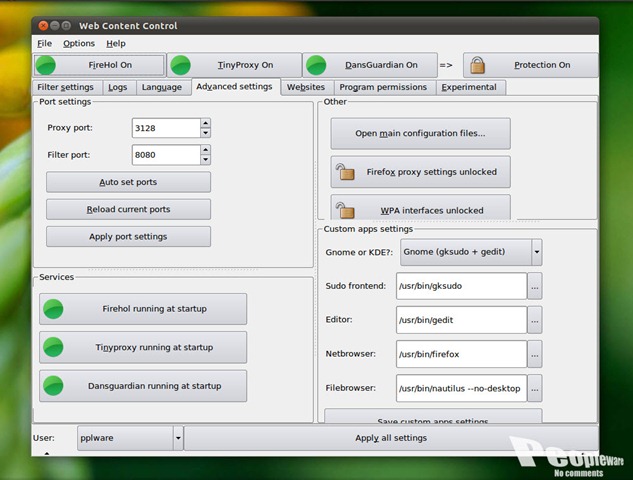Click the green FireHol On status icon
This screenshot has width=633, height=480.
pos(46,65)
